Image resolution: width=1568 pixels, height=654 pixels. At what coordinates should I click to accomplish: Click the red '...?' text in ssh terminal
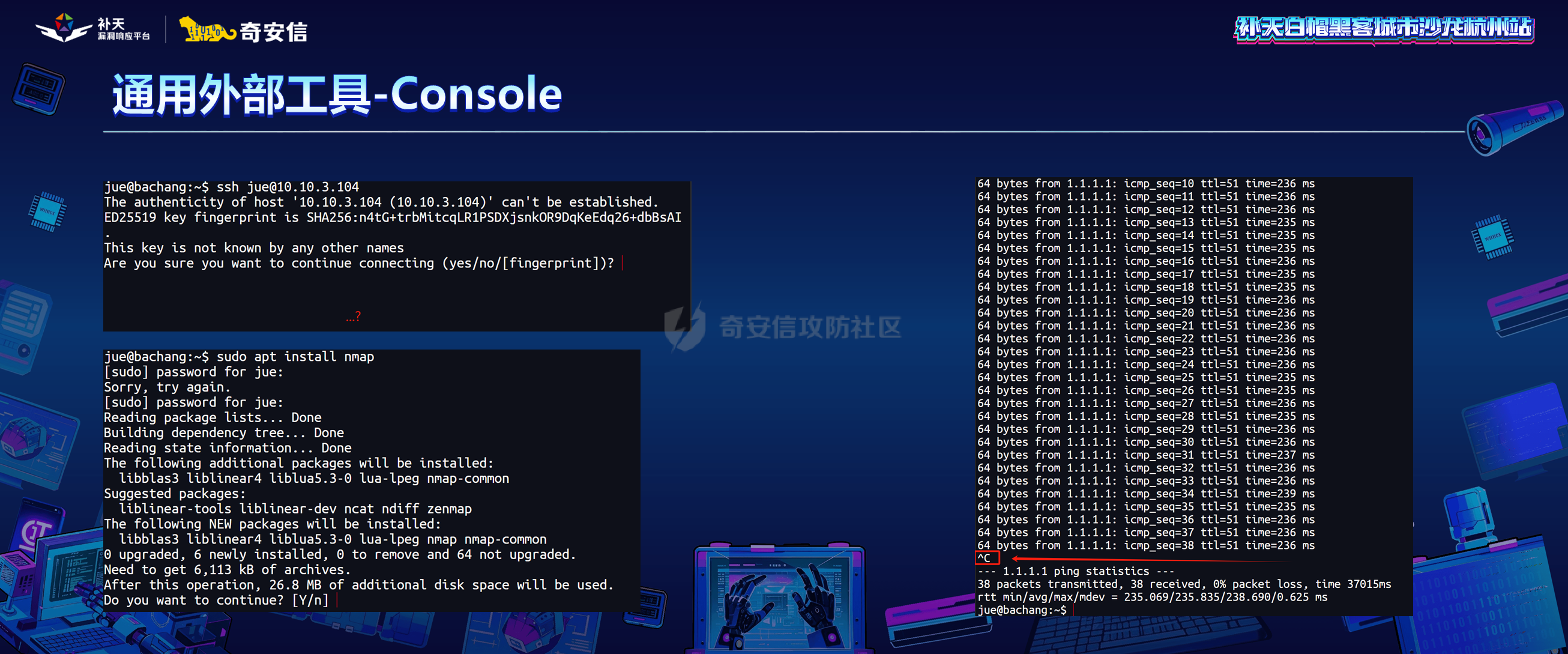354,316
